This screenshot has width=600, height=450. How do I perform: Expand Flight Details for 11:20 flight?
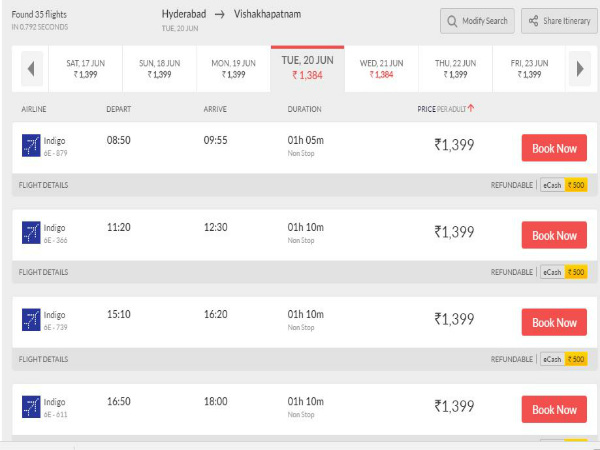coord(44,272)
